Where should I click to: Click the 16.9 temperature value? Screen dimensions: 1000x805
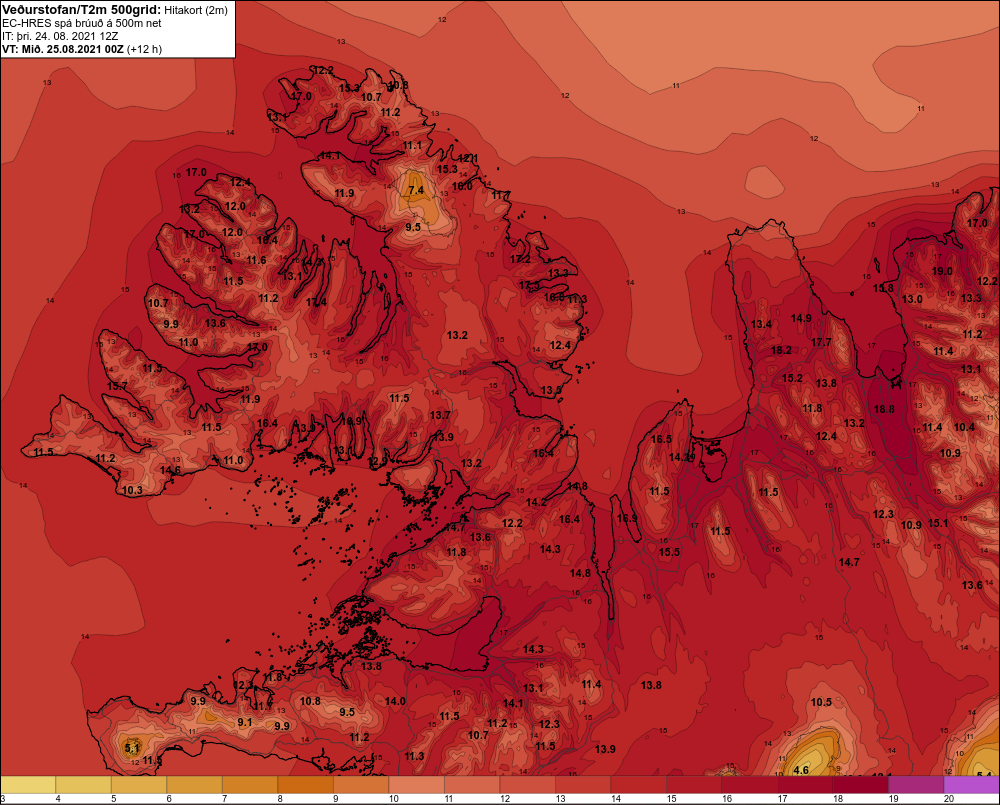[x=627, y=518]
